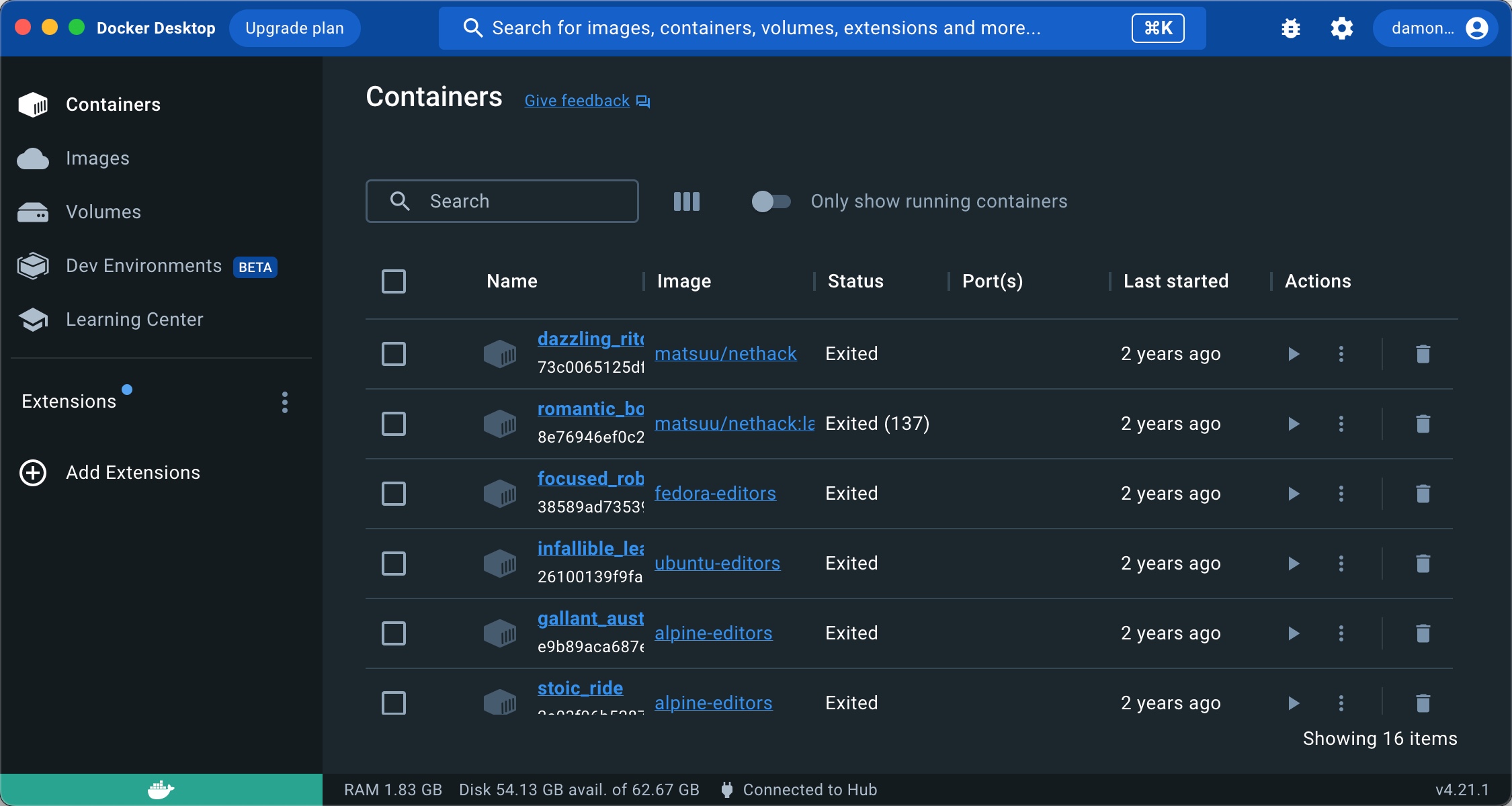Open more actions for infallible_lea
The image size is (1512, 806).
click(x=1341, y=564)
